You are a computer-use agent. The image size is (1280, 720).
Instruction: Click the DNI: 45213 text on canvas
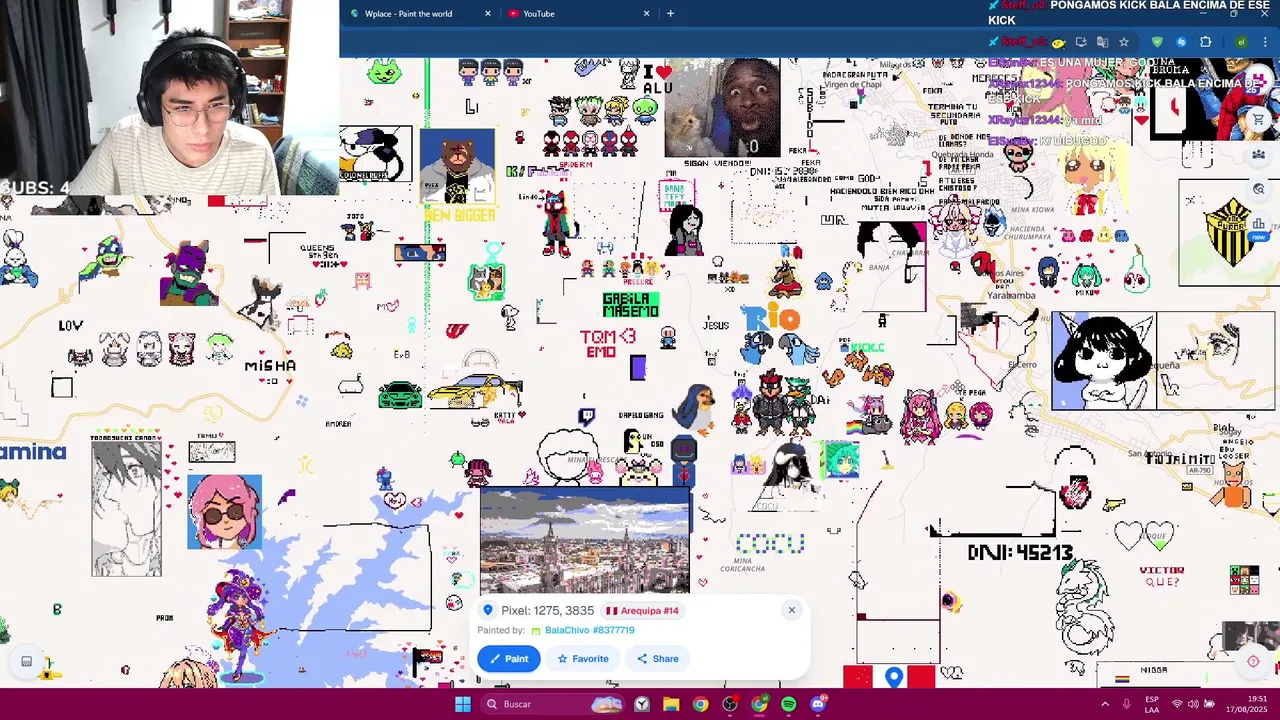(1020, 552)
